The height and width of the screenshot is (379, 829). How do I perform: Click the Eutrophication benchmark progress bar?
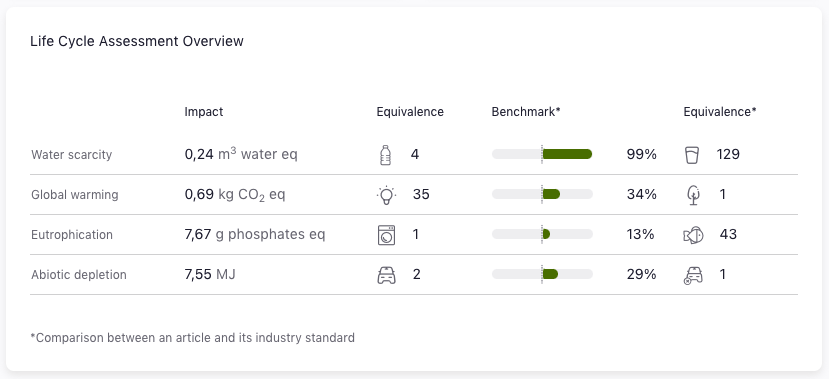[542, 234]
